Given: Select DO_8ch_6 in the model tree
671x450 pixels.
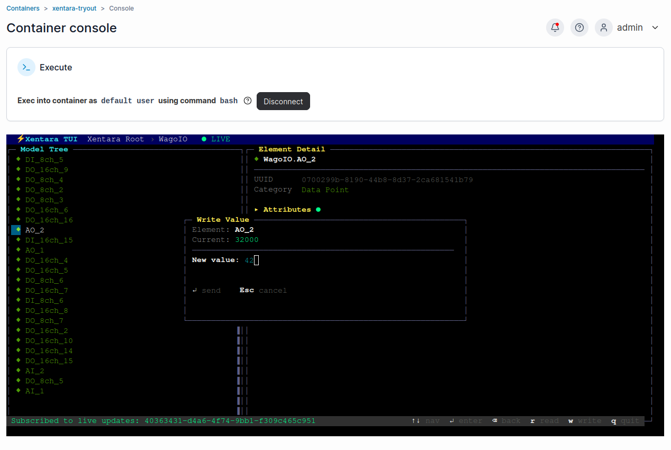Looking at the screenshot, I should click(44, 281).
